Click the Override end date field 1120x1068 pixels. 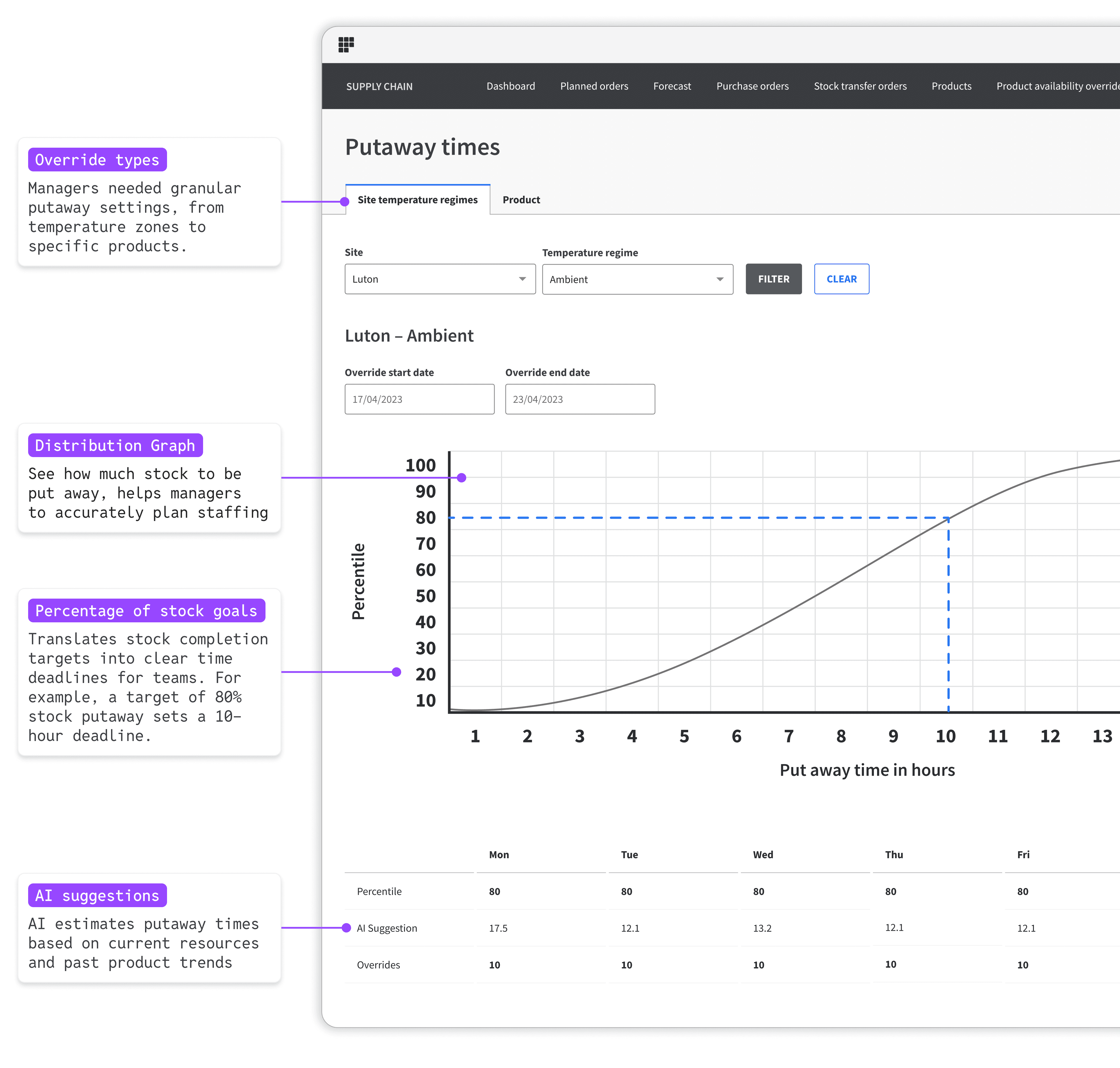tap(580, 399)
